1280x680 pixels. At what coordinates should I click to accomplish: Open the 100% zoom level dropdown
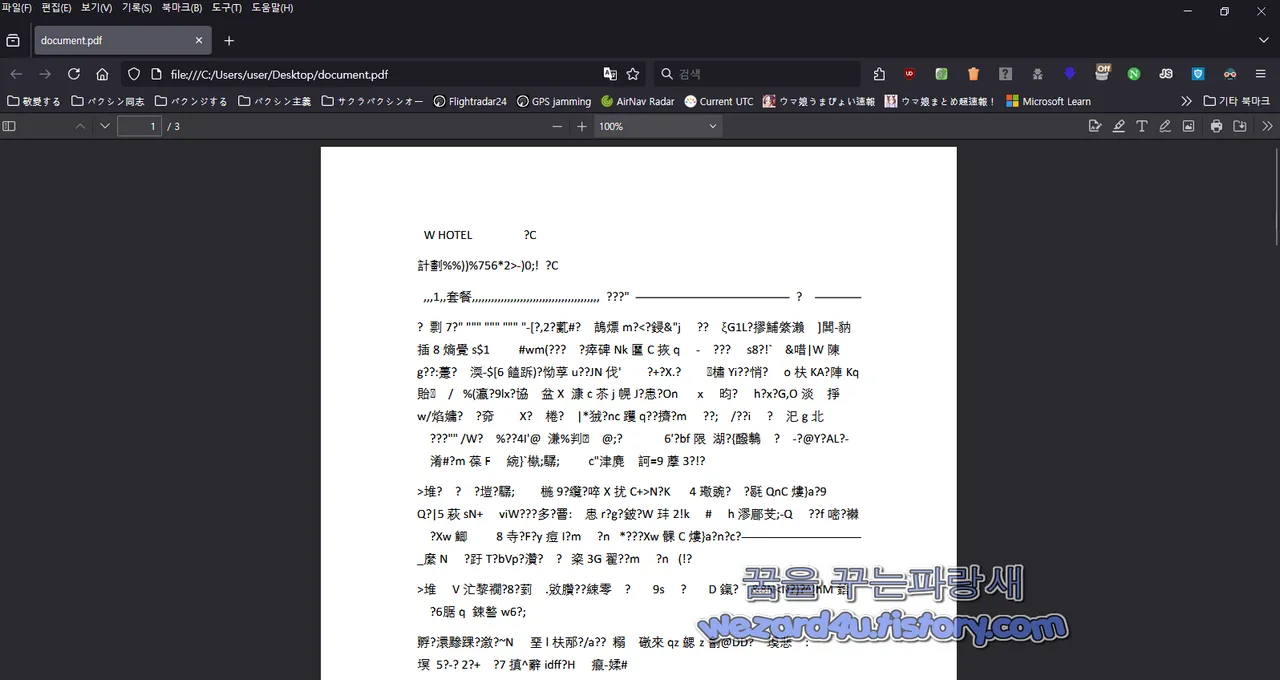tap(658, 126)
